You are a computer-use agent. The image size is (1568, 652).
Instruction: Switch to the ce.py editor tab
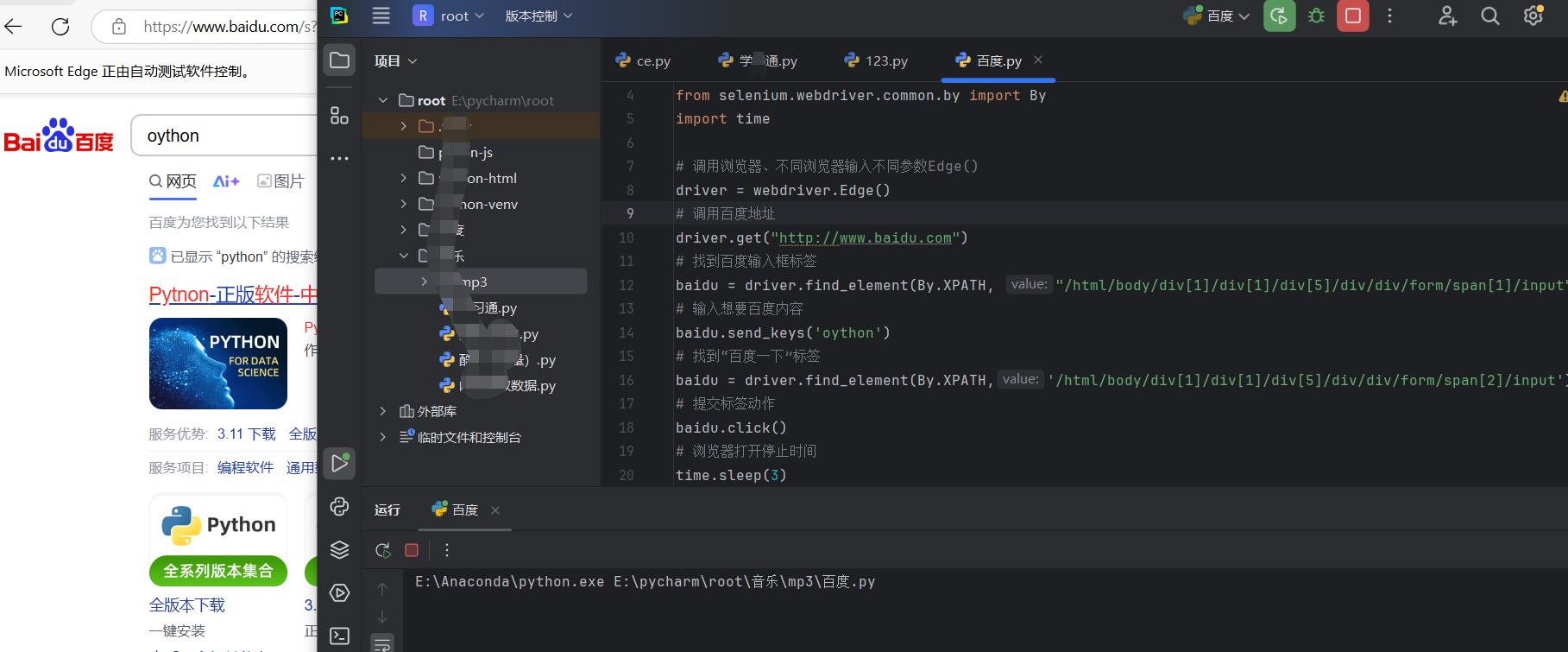click(643, 60)
